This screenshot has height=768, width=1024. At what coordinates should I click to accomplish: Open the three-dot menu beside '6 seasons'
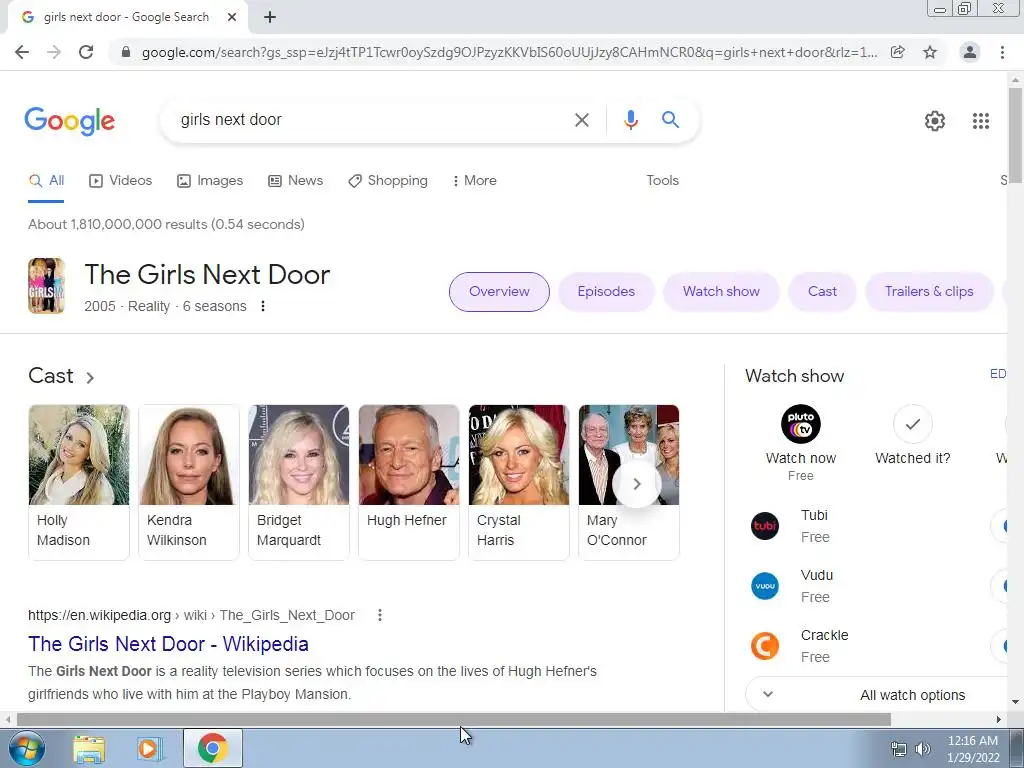pos(263,306)
